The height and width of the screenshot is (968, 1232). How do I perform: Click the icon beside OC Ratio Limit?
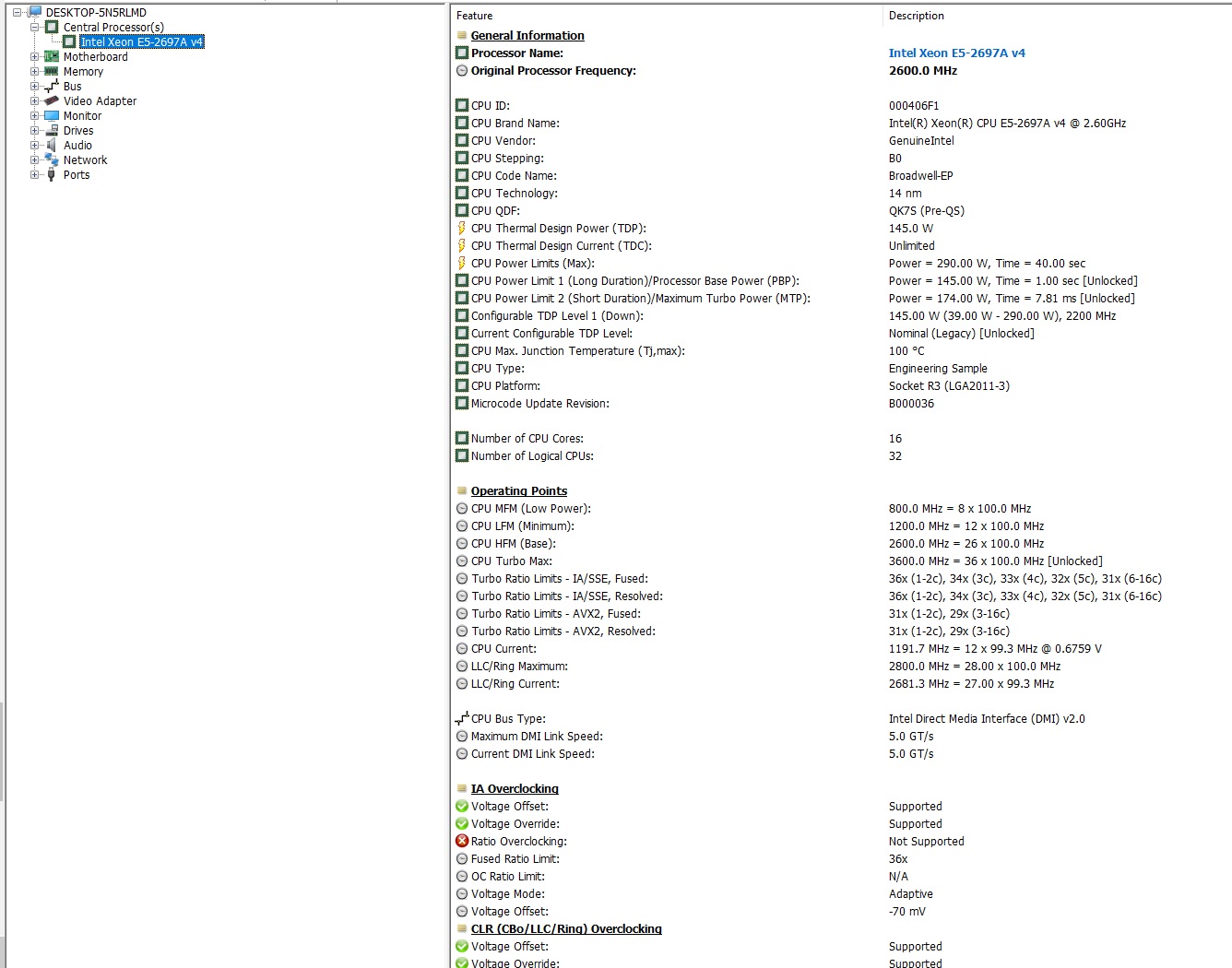tap(462, 877)
